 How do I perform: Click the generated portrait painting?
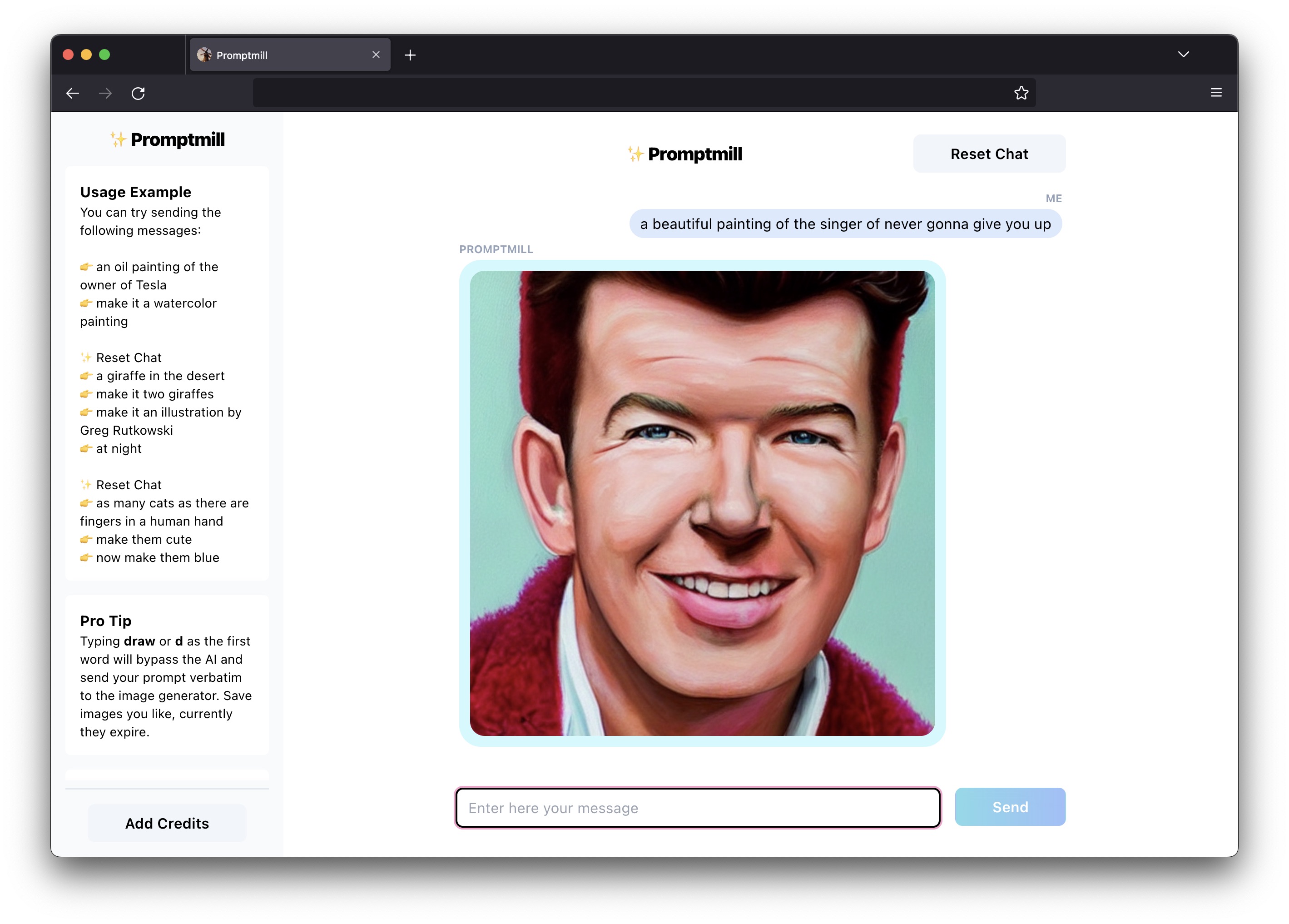pos(702,503)
